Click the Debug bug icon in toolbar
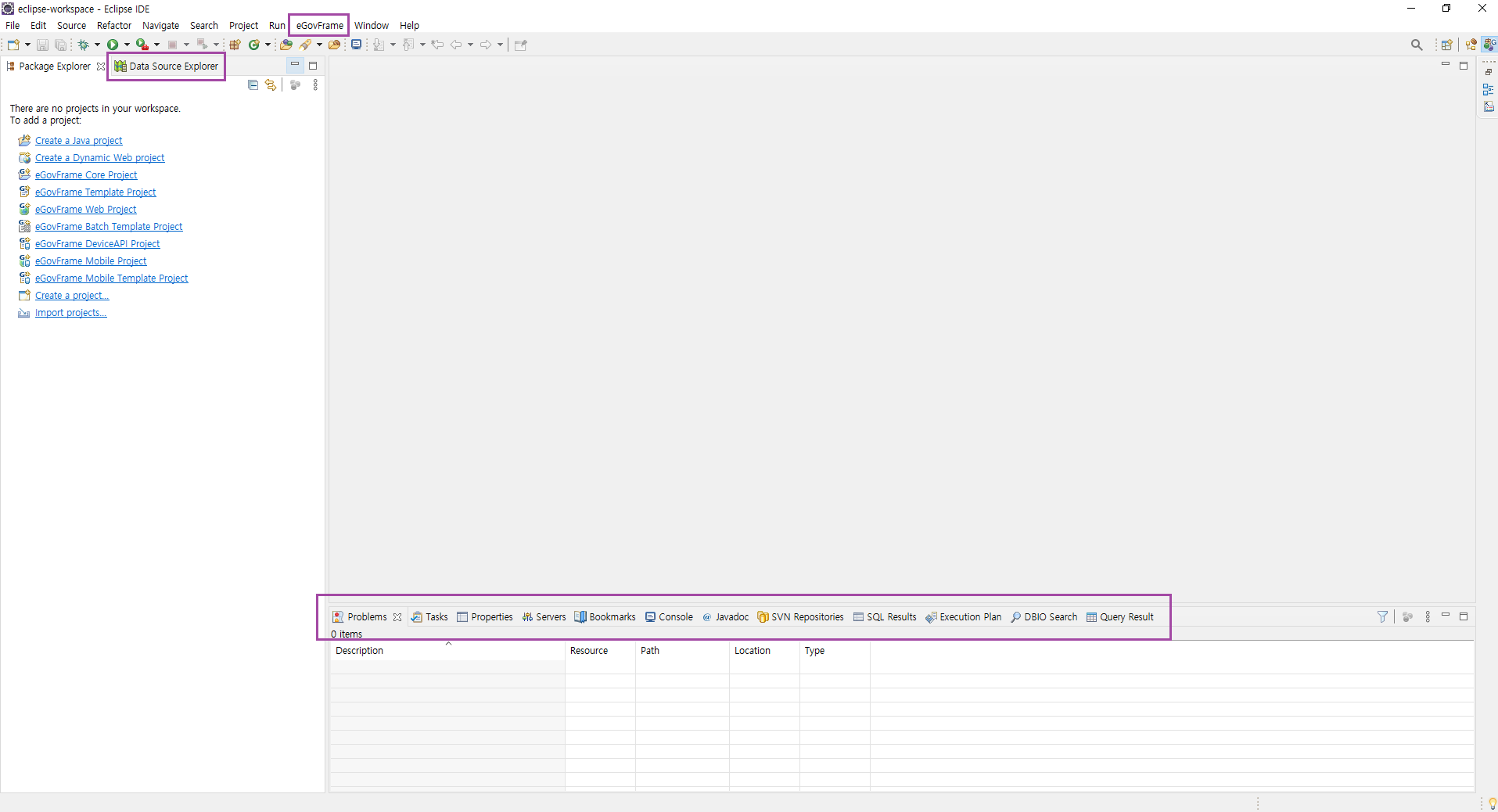The width and height of the screenshot is (1498, 812). (83, 45)
